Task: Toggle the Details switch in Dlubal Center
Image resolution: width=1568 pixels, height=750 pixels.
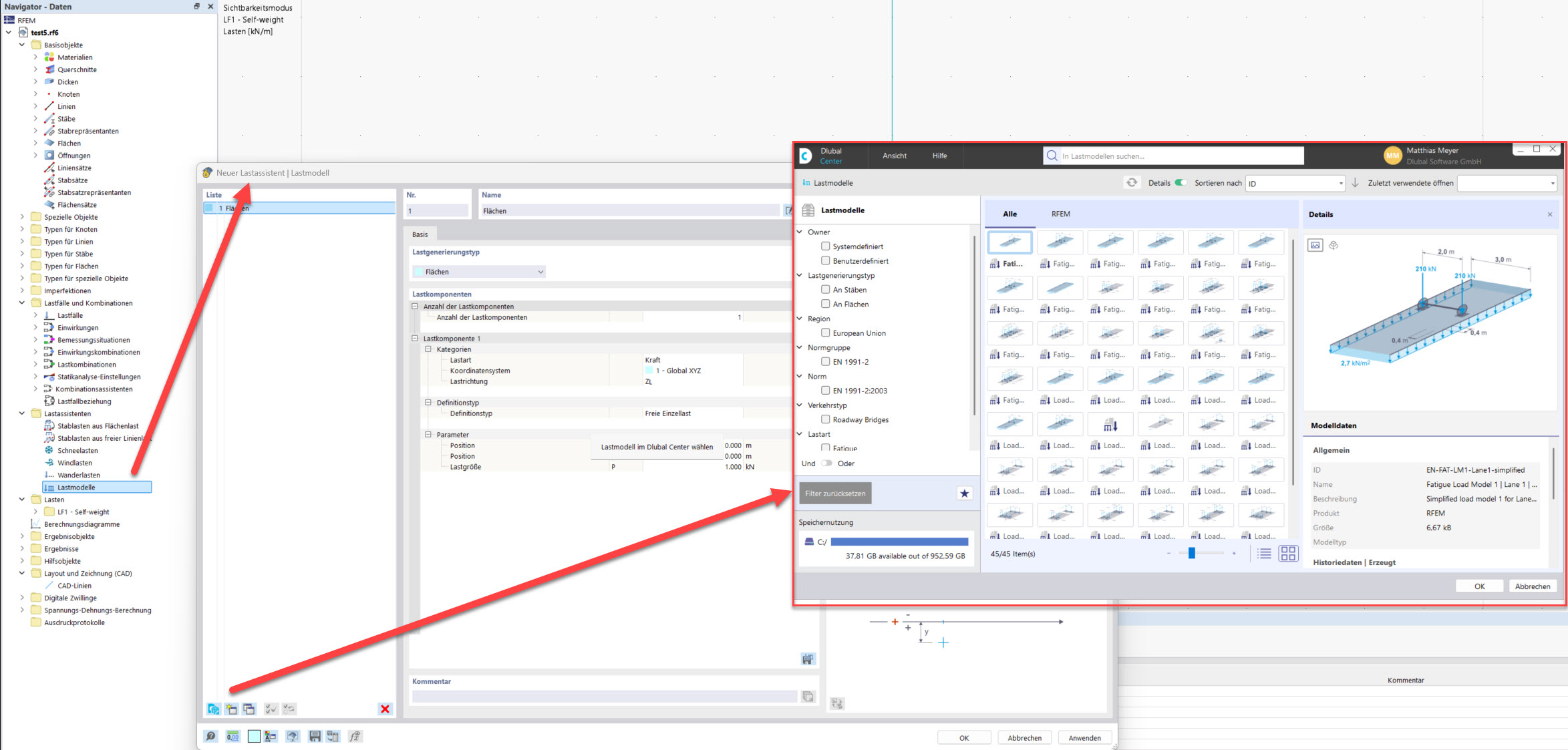Action: click(1180, 182)
